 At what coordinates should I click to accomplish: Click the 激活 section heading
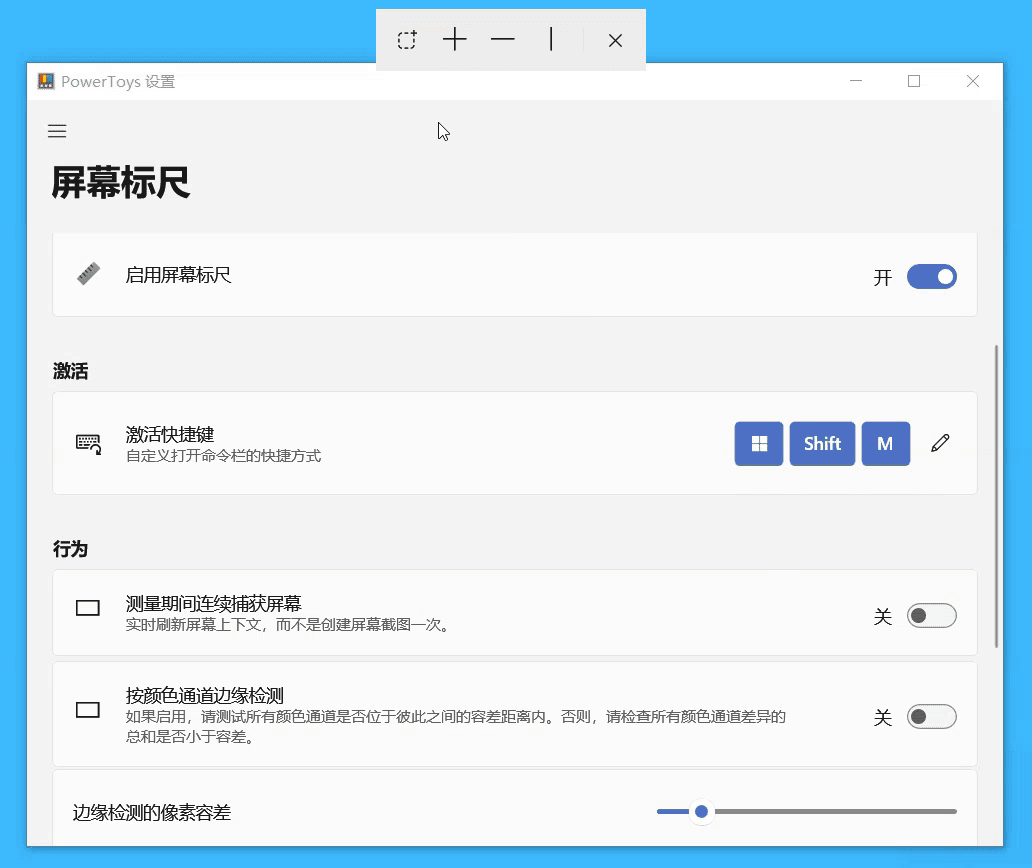click(70, 371)
